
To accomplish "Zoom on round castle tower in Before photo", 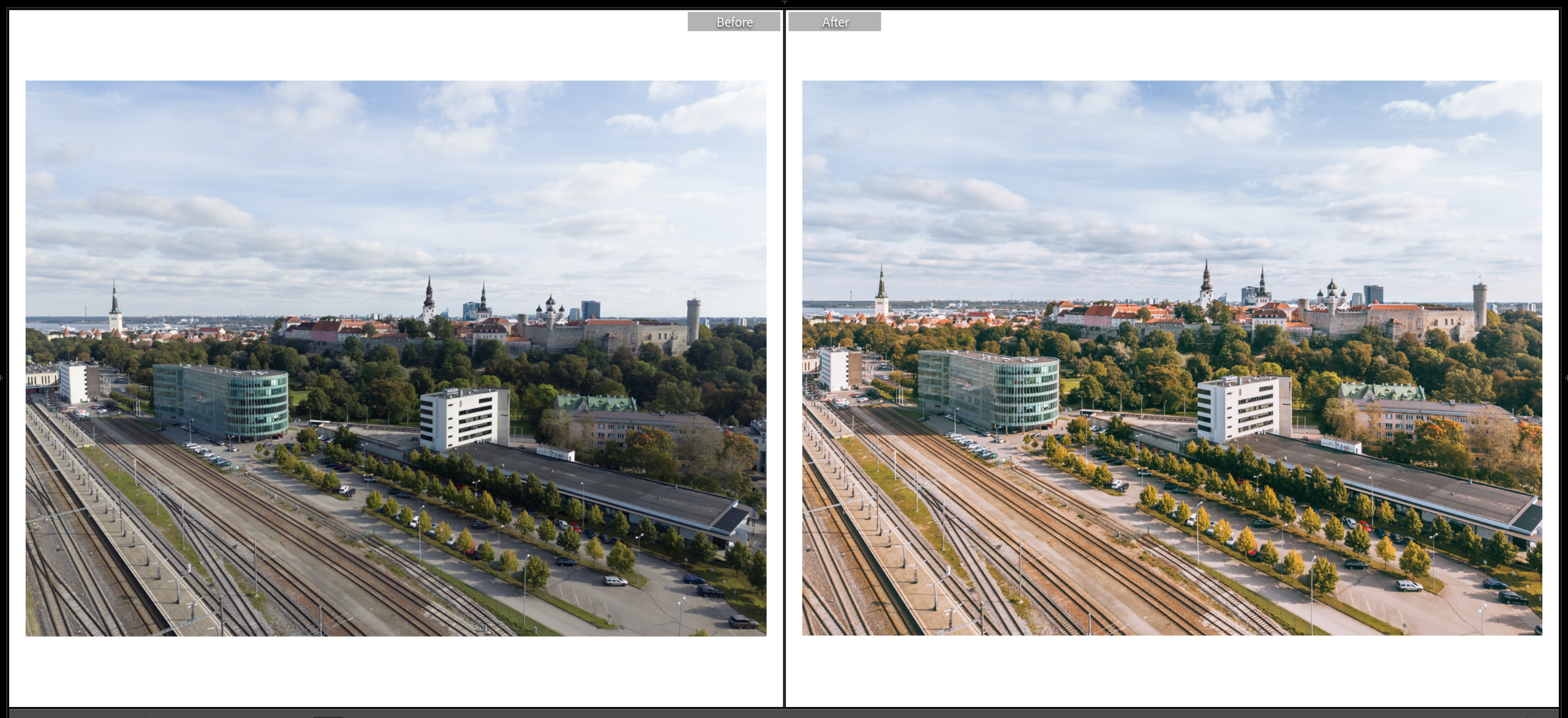I will 693,320.
